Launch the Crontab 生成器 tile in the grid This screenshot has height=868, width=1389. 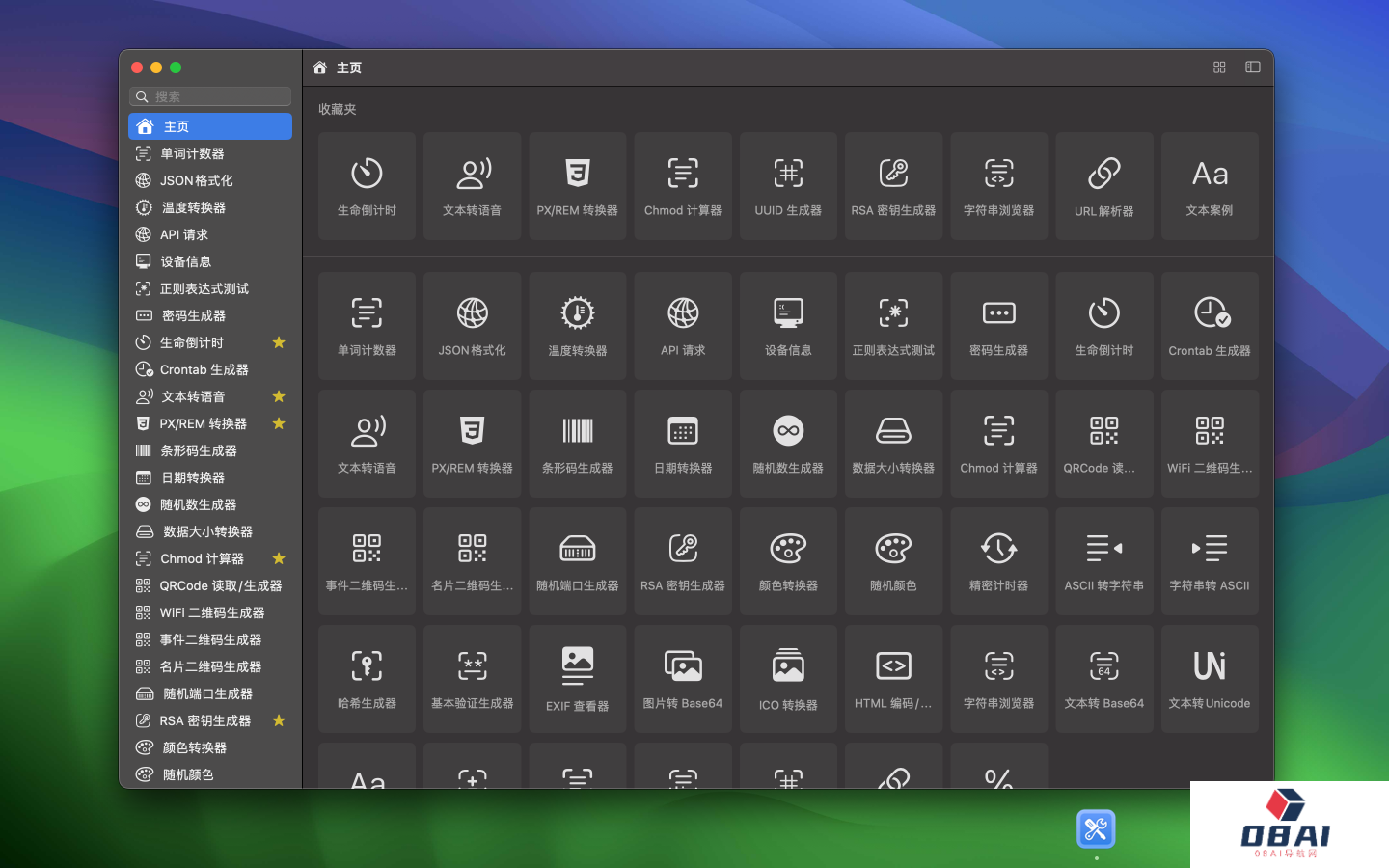pyautogui.click(x=1210, y=326)
